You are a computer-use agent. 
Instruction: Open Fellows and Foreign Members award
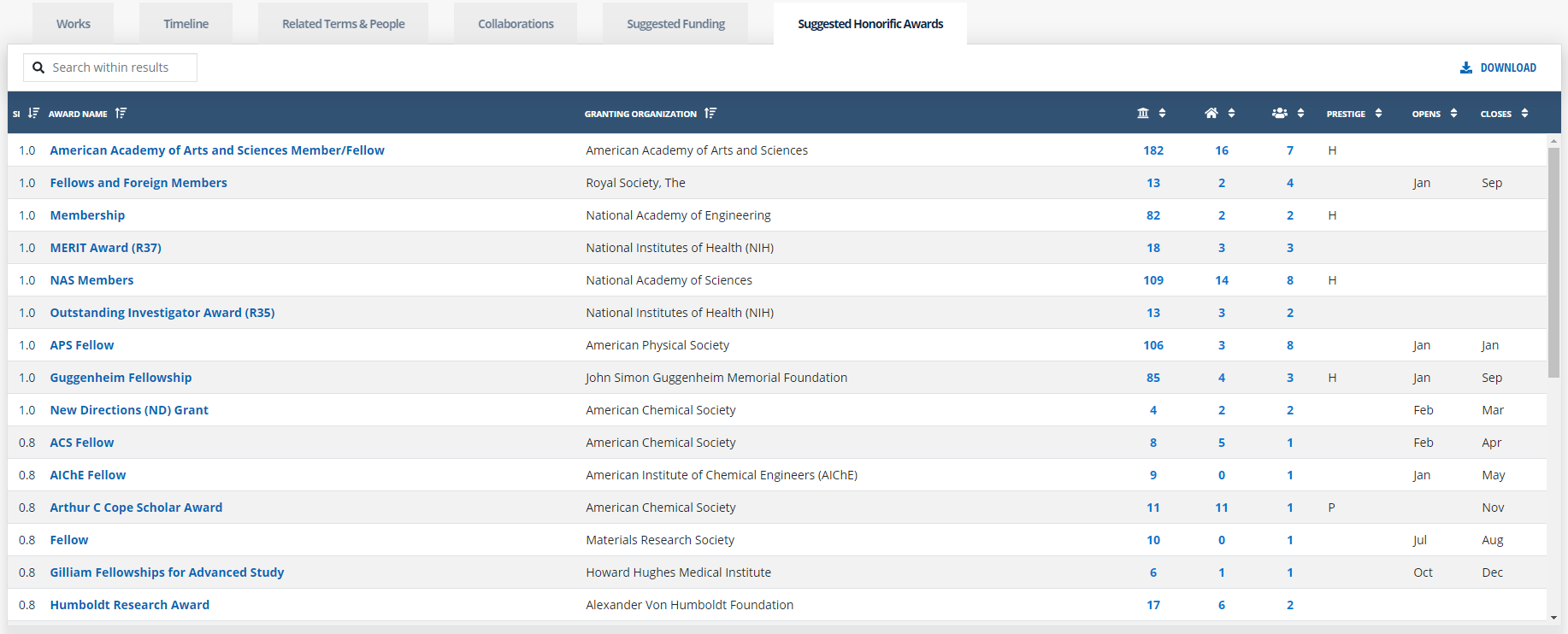pyautogui.click(x=139, y=183)
